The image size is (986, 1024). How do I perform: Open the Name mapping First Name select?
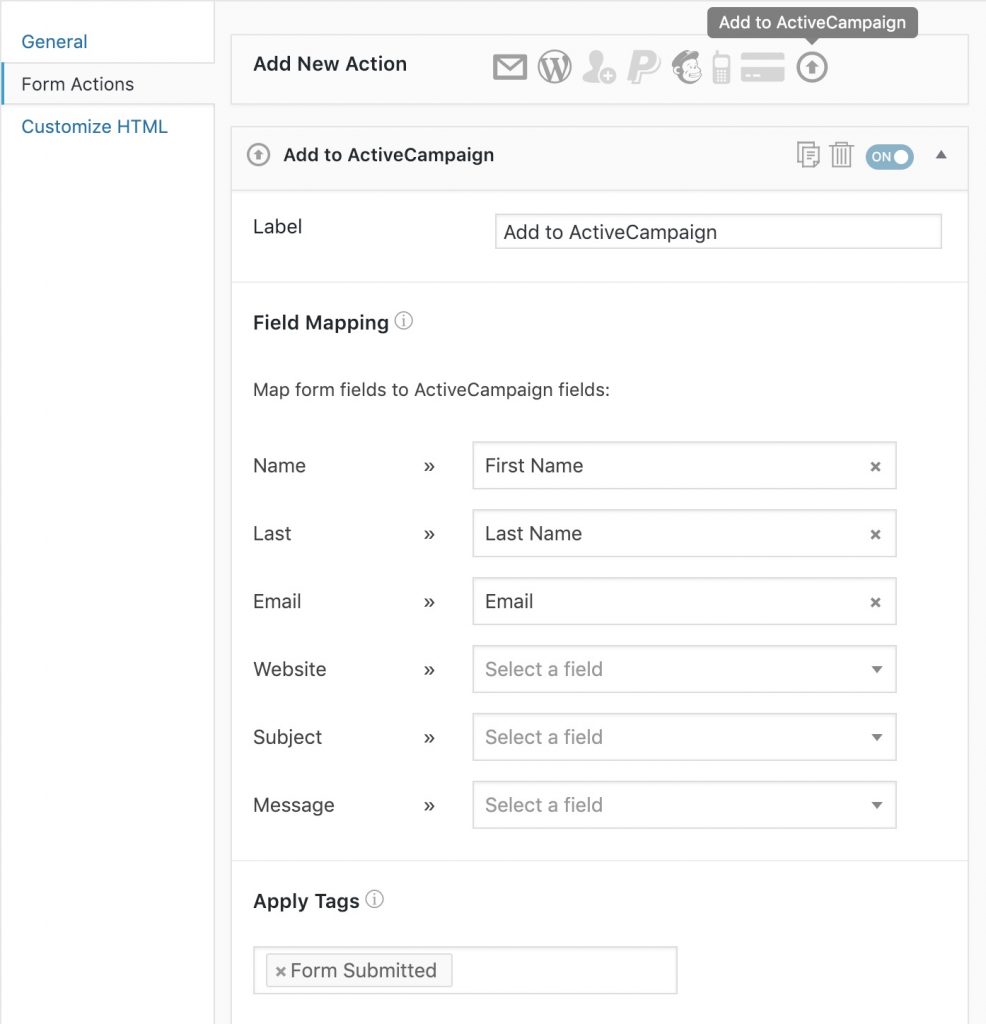[684, 466]
